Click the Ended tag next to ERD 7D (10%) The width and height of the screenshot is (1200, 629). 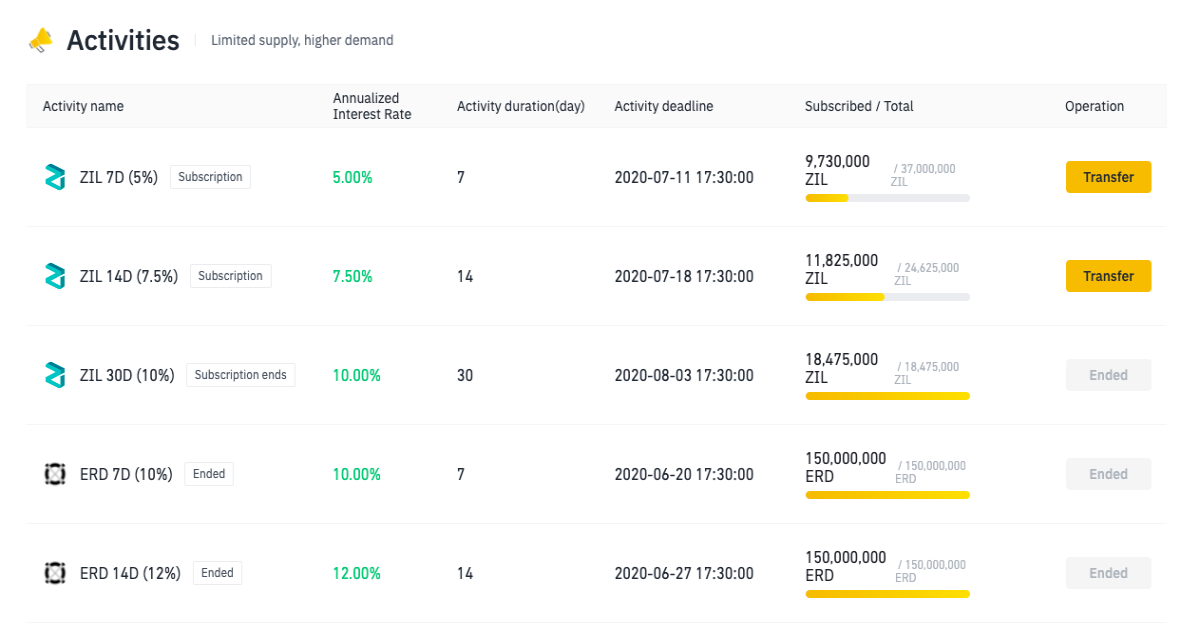(x=209, y=474)
